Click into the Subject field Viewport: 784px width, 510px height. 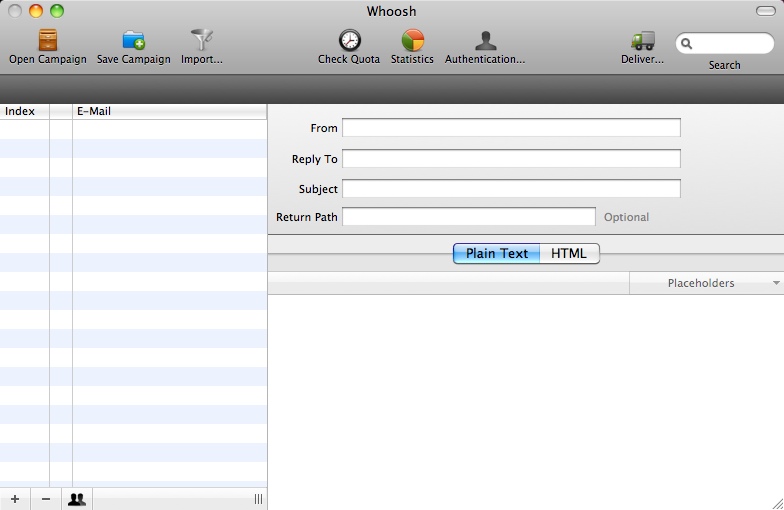click(x=511, y=189)
